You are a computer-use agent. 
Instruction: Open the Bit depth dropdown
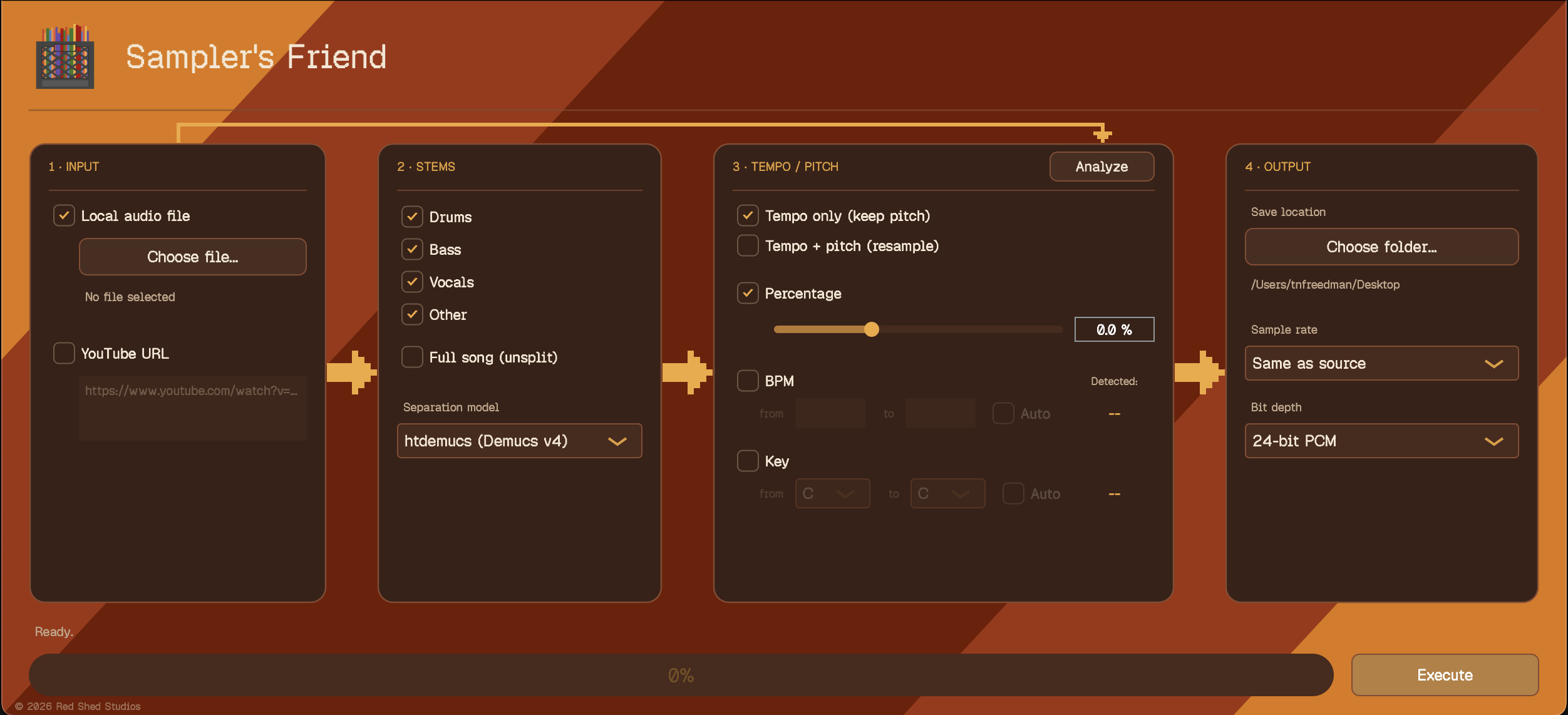pyautogui.click(x=1381, y=441)
